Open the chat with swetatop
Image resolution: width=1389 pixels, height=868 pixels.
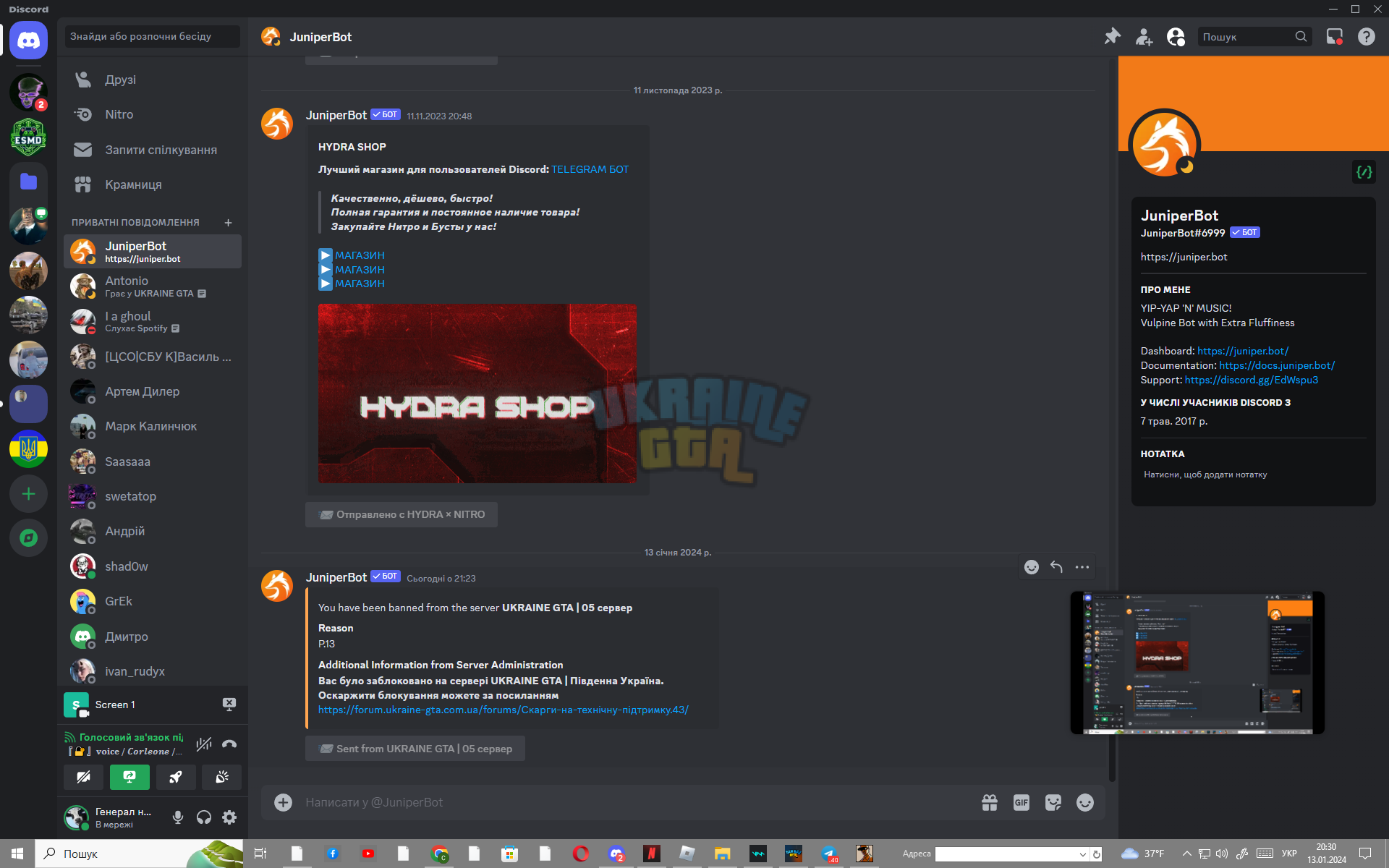152,496
